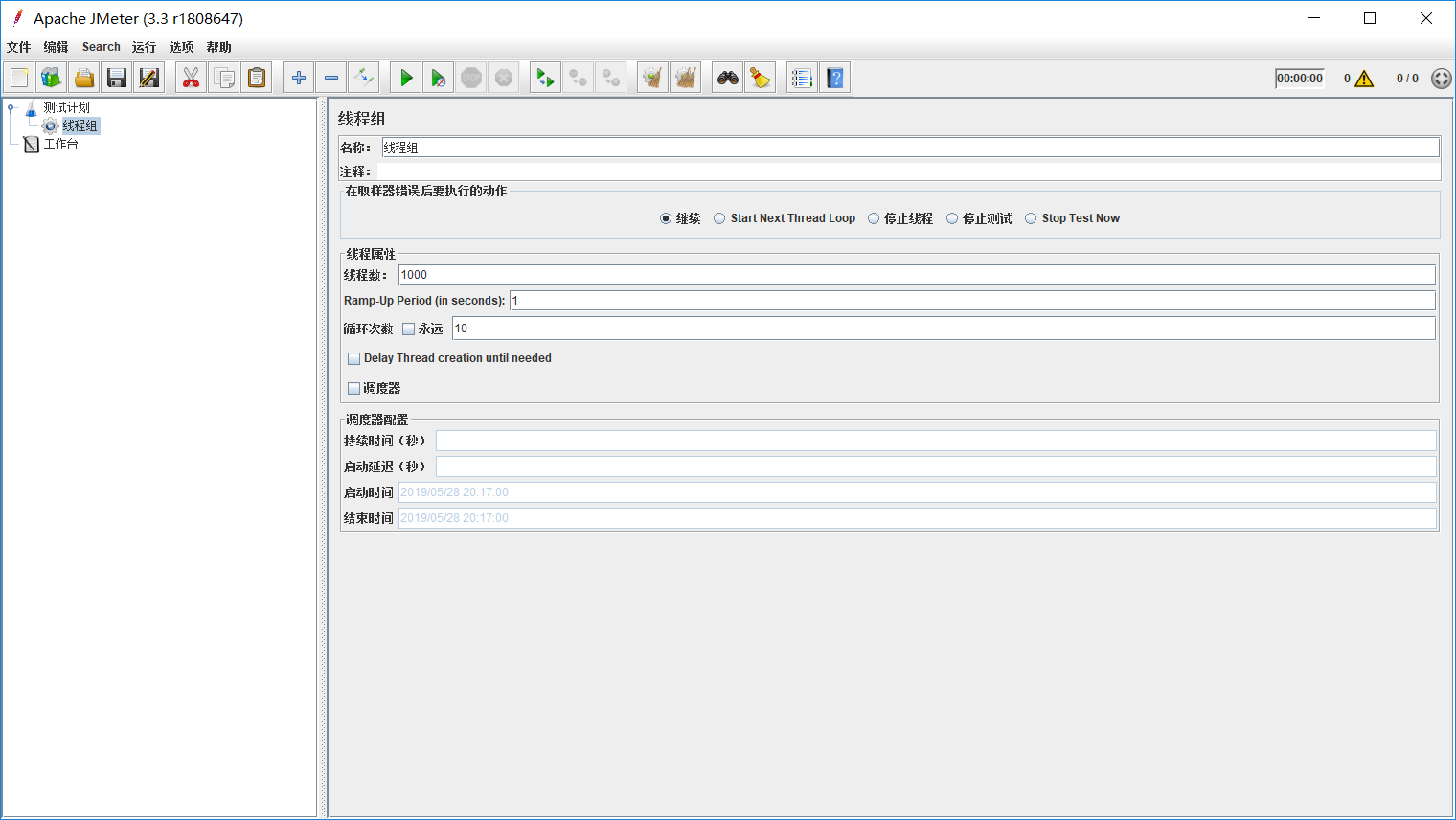Select the Start no pauses icon
This screenshot has width=1456, height=820.
(438, 77)
